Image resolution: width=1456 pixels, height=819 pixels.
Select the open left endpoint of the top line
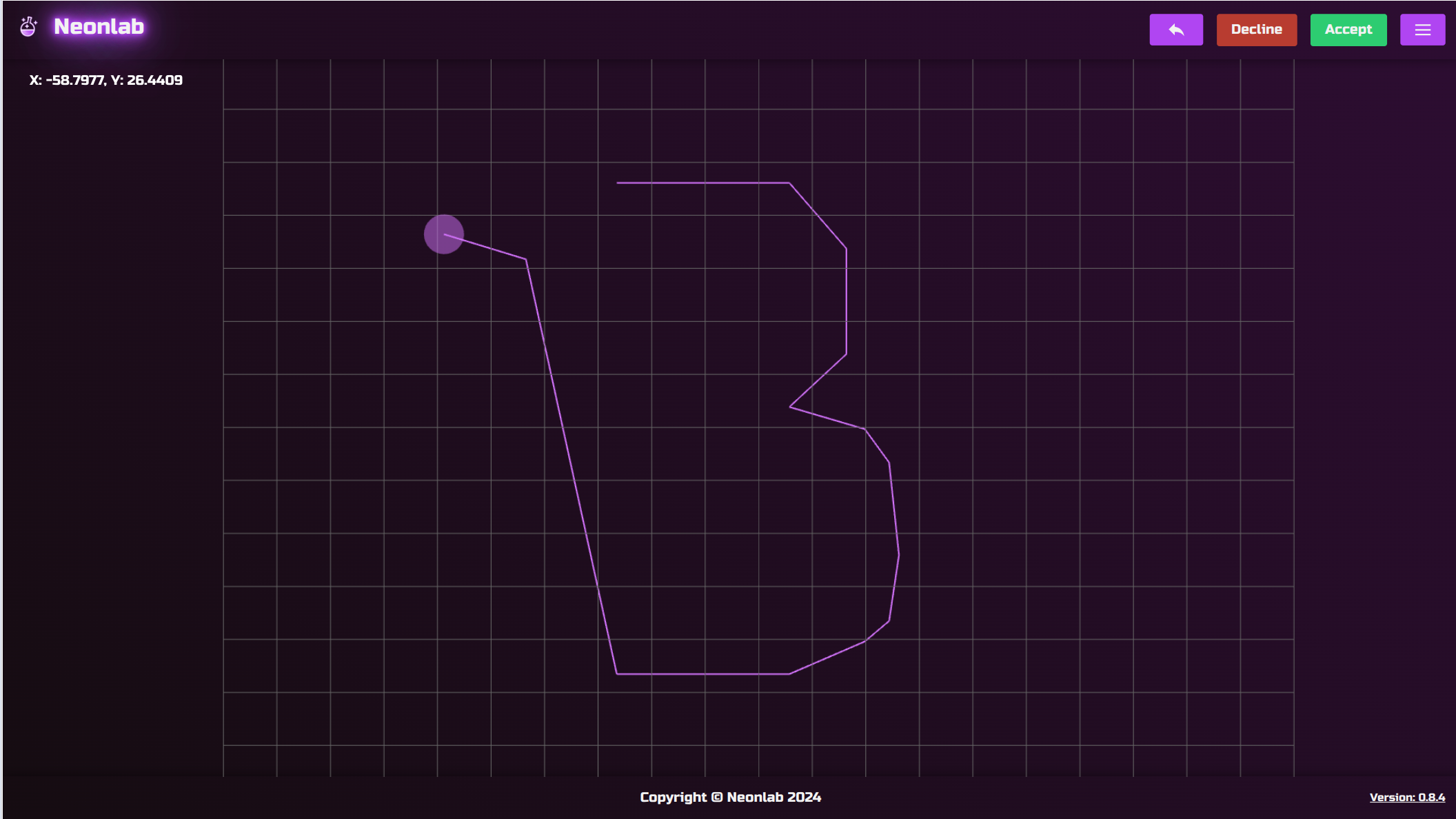point(617,183)
